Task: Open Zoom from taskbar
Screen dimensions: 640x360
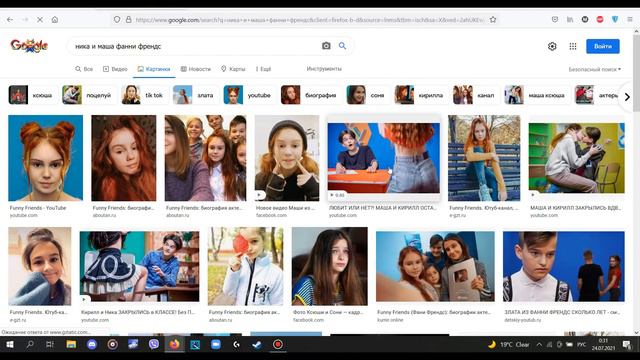Action: (x=216, y=344)
